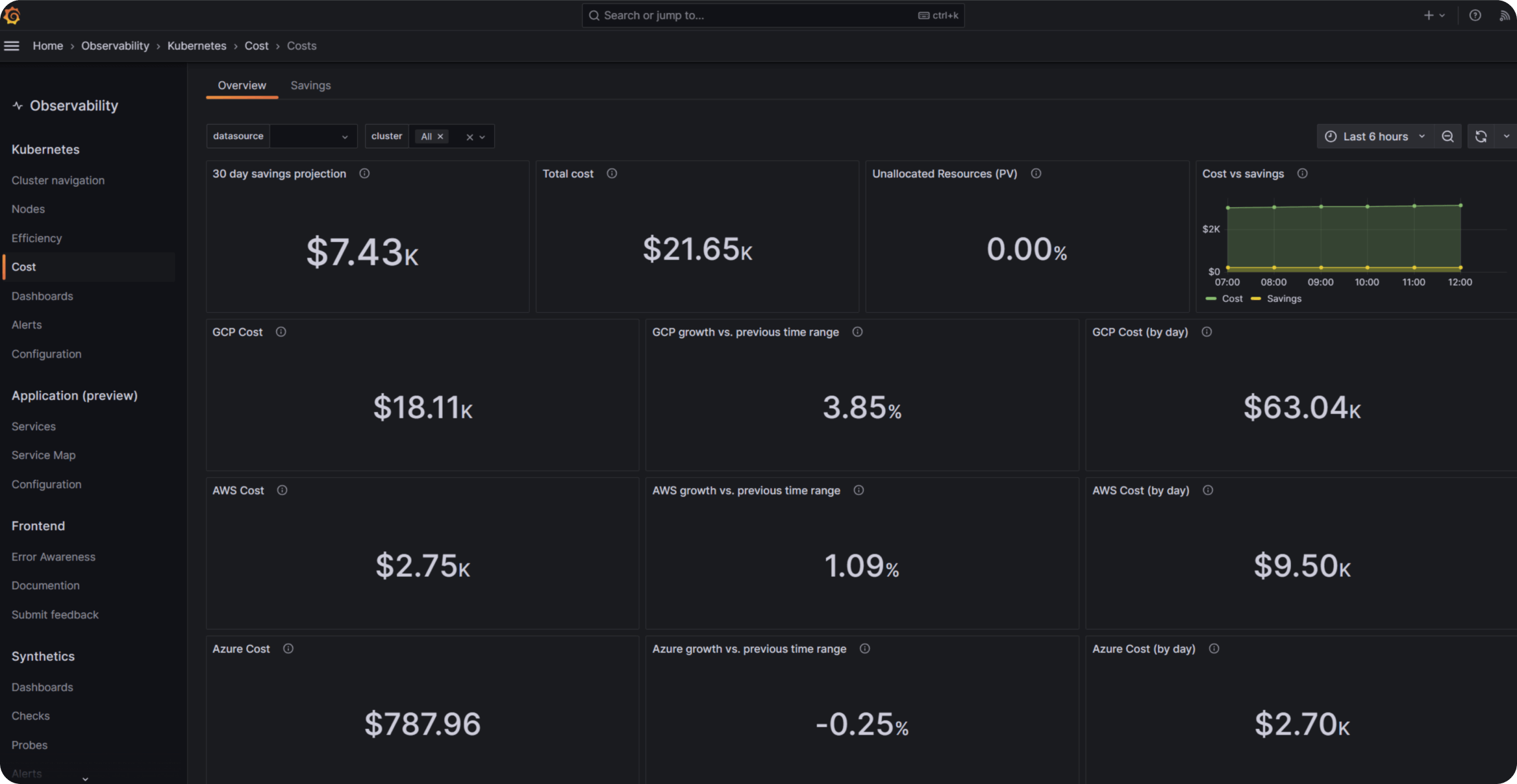This screenshot has height=784, width=1517.
Task: Open the info icon on GCP Cost panel
Action: pyautogui.click(x=281, y=332)
